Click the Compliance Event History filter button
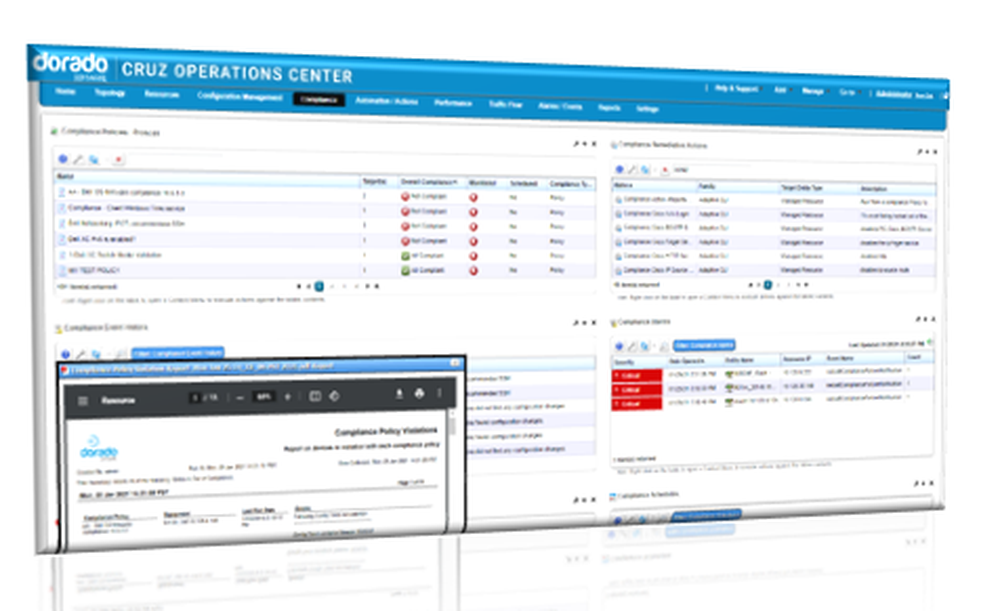Screen dimensions: 1000x611 178,353
